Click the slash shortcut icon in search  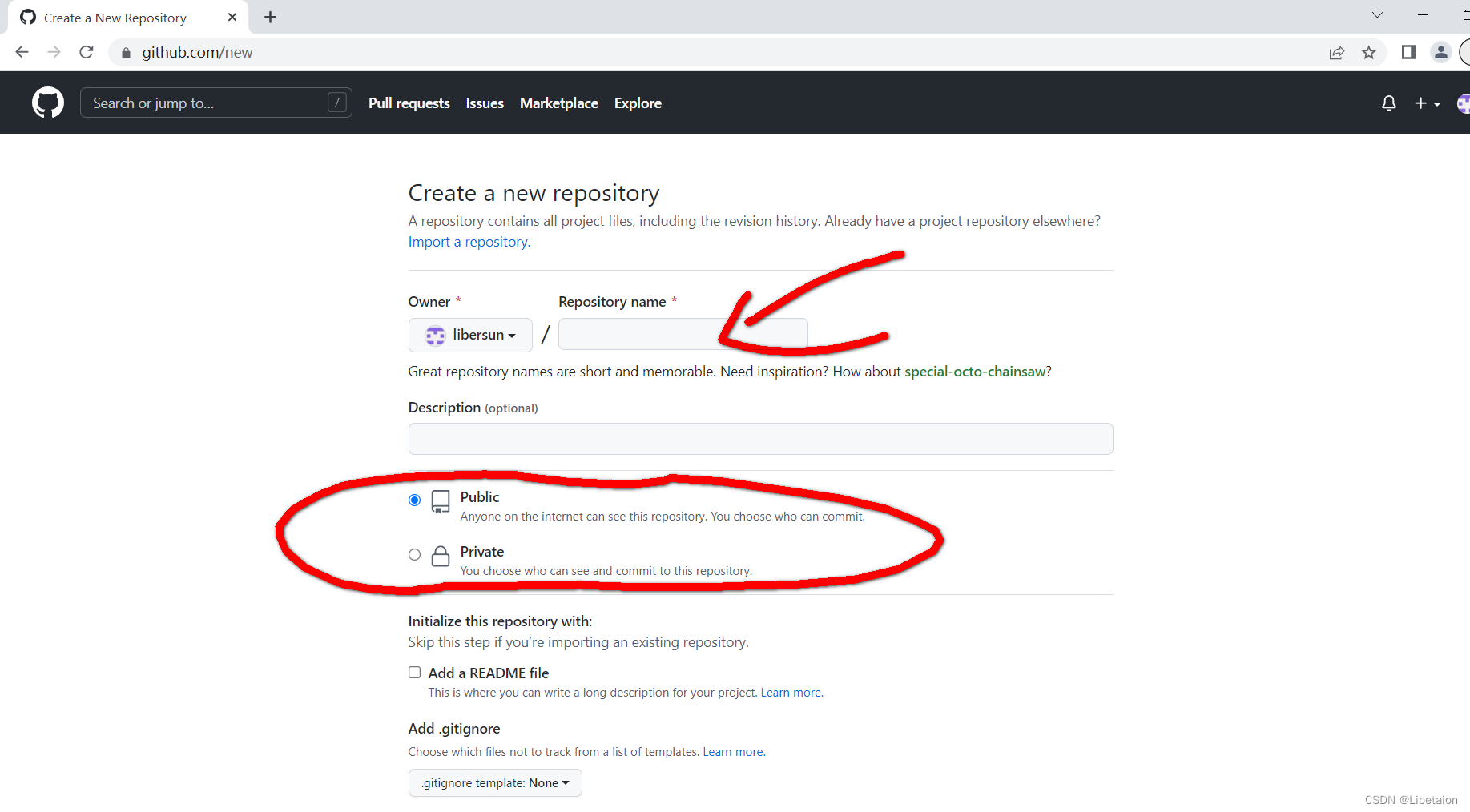(337, 103)
